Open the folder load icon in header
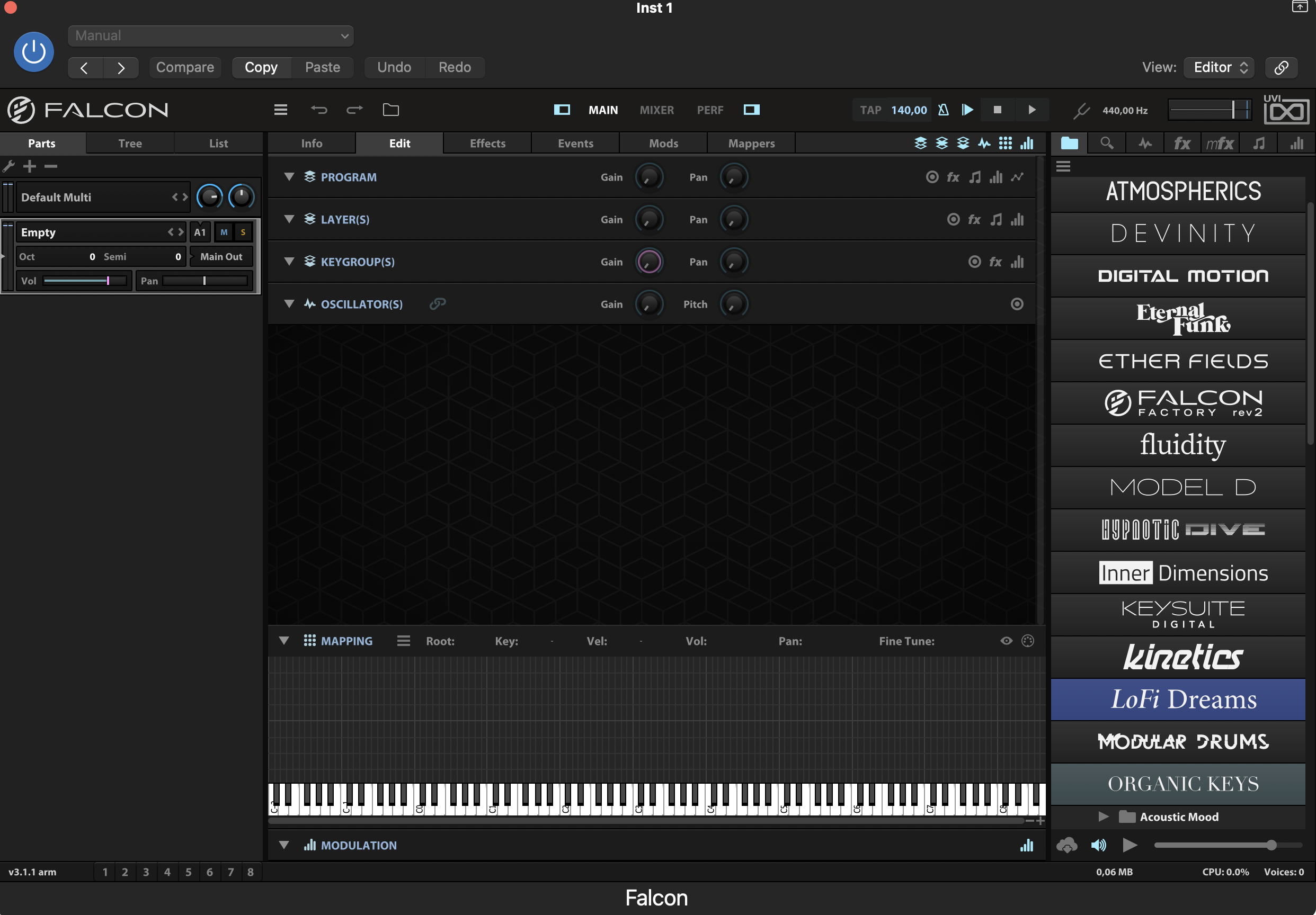 391,110
